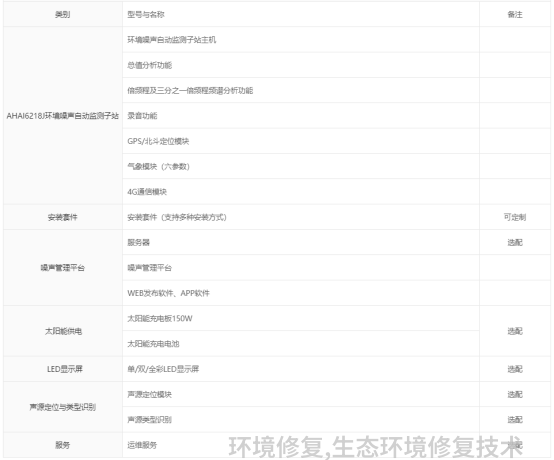Viewport: 554px width, 460px height.
Task: Click the GPS/北斗定位模块 cell
Action: click(x=301, y=141)
